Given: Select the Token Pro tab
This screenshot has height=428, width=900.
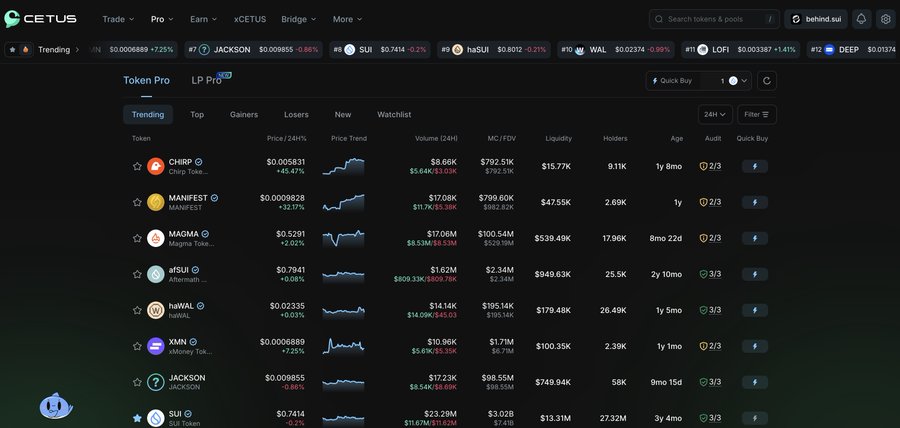Looking at the screenshot, I should (x=146, y=80).
